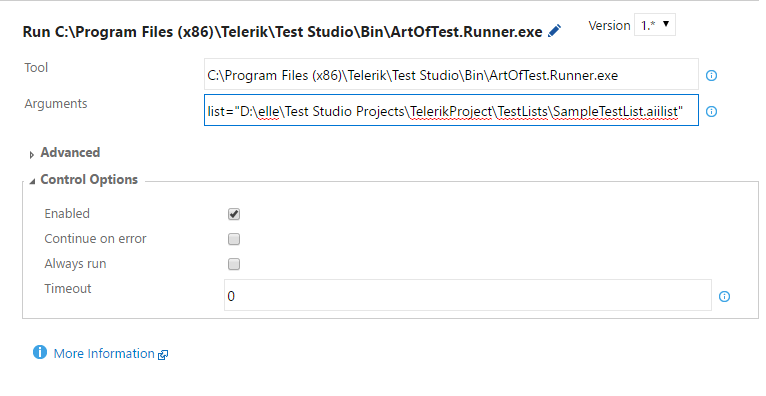766x396 pixels.
Task: Open the Version dropdown showing 1.*
Action: tap(655, 25)
